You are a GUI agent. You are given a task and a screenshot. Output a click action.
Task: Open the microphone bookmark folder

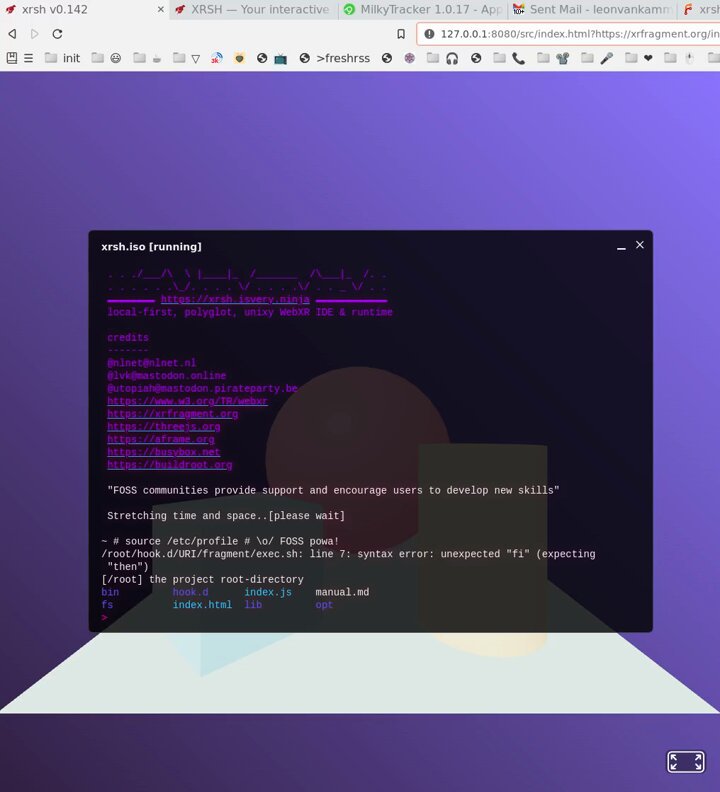pyautogui.click(x=598, y=58)
